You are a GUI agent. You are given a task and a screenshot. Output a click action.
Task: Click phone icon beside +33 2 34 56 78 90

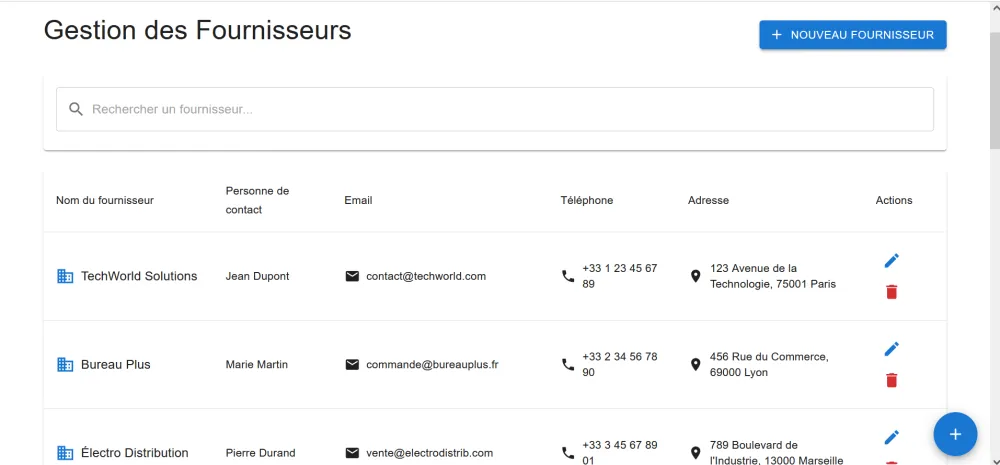(x=568, y=365)
